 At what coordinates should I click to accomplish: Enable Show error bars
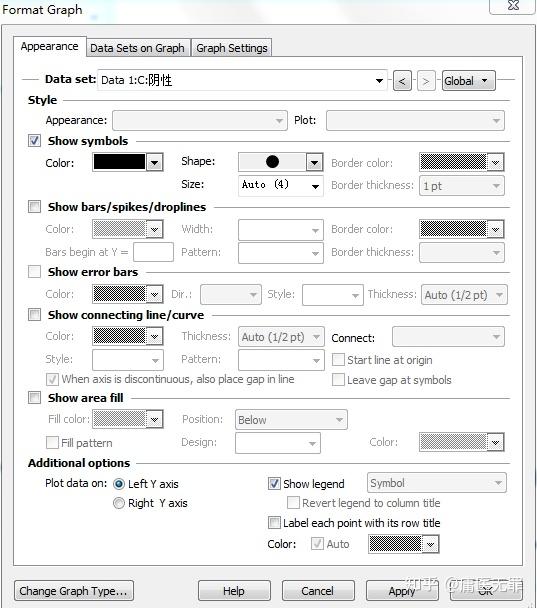(35, 271)
